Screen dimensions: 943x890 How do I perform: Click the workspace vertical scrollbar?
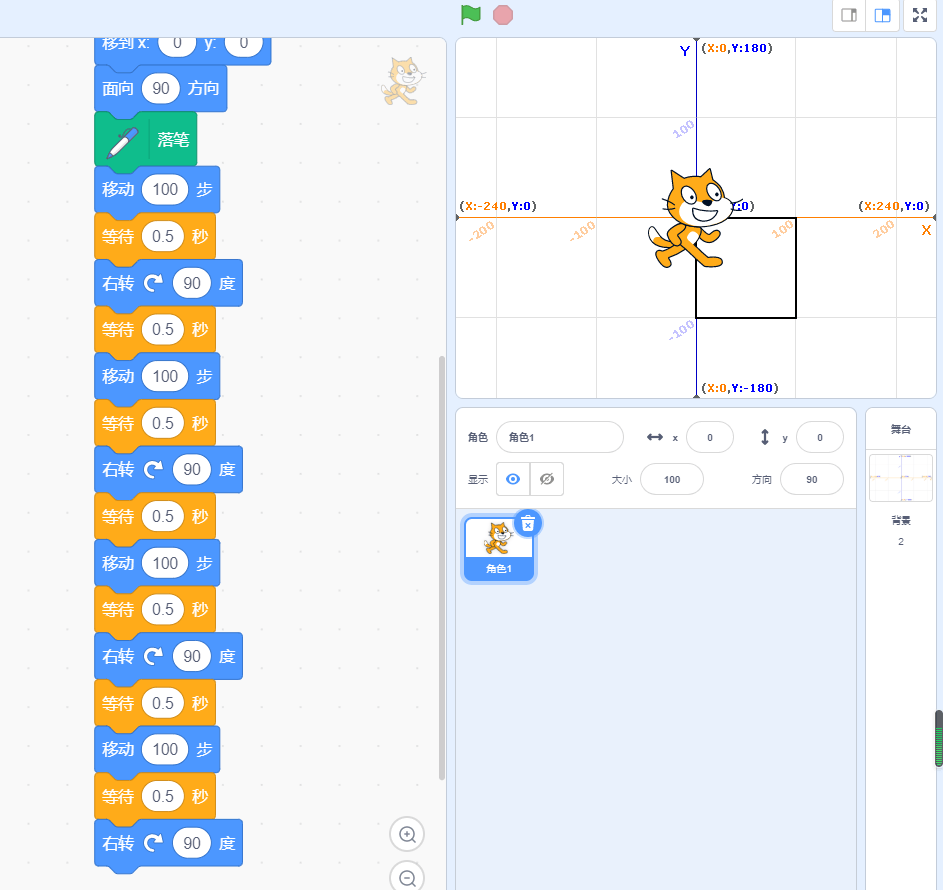pyautogui.click(x=441, y=568)
